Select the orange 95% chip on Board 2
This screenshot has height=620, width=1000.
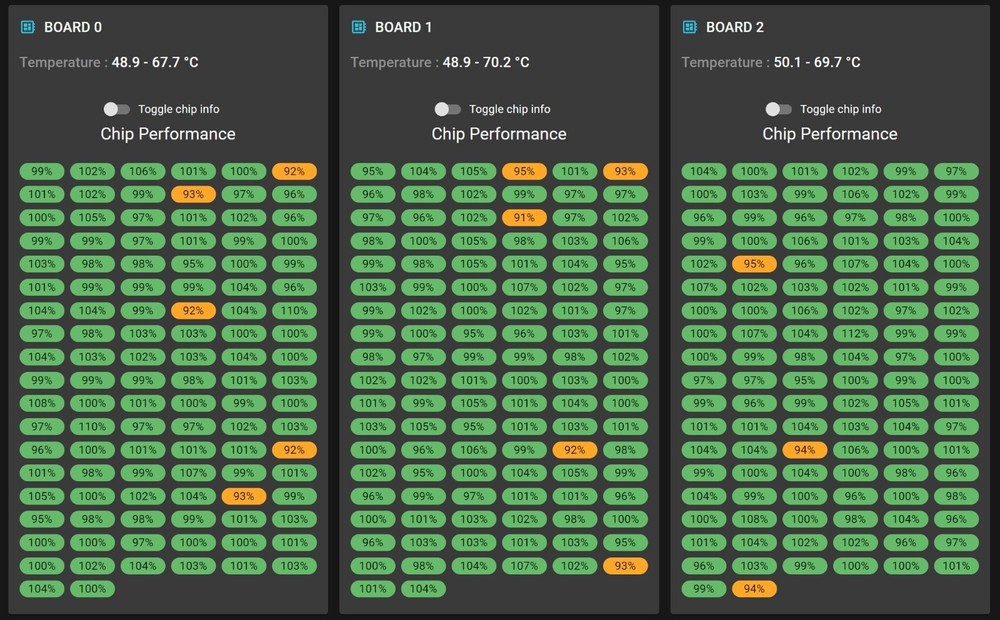pos(754,264)
